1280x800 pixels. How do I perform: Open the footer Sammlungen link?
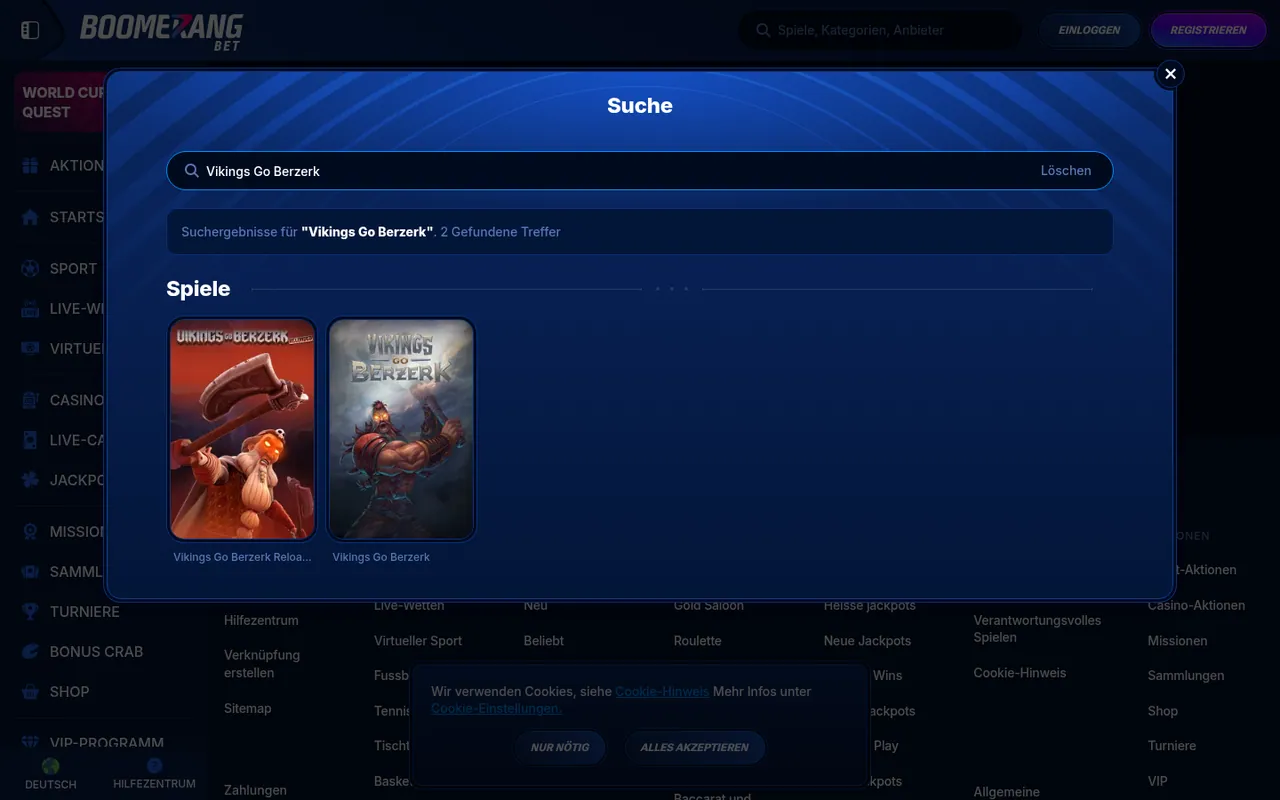coord(1186,675)
